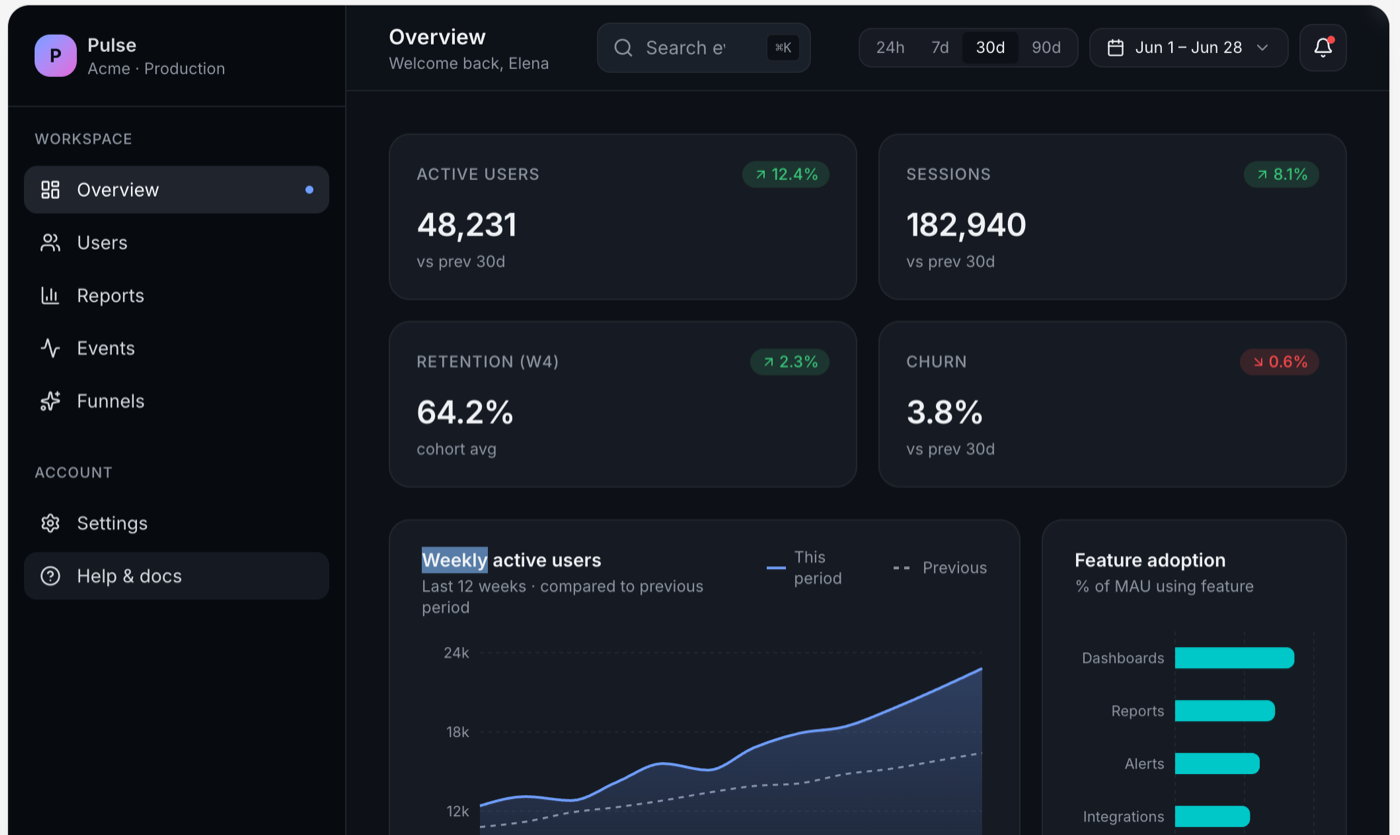Click the RETENTION (W4) card label
Image resolution: width=1400 pixels, height=835 pixels.
click(488, 362)
